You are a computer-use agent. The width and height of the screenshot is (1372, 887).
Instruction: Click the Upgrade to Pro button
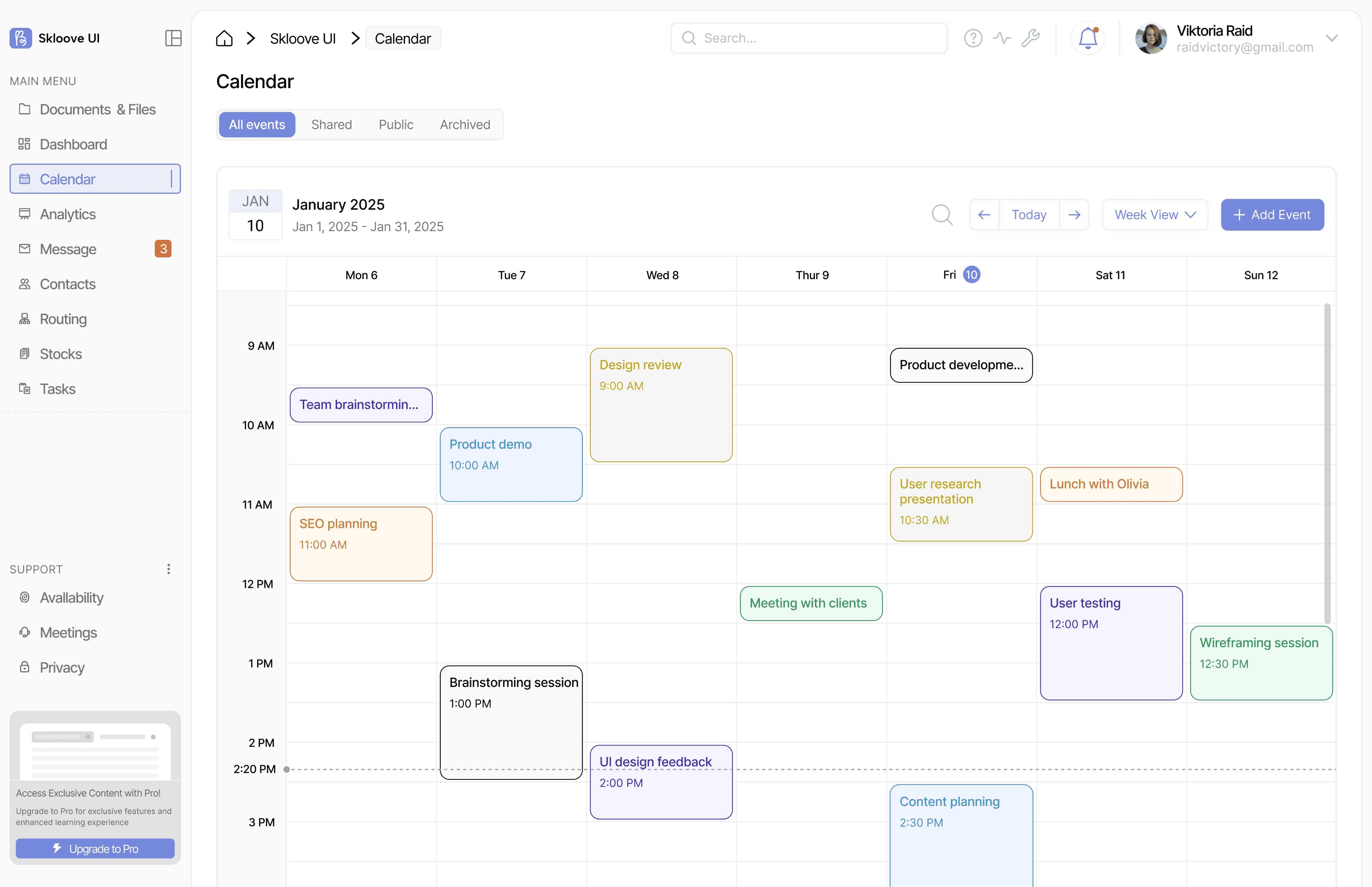[x=95, y=848]
